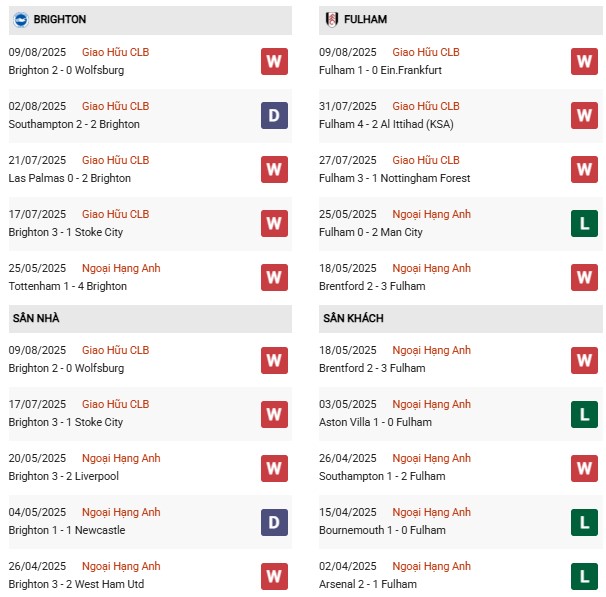The height and width of the screenshot is (597, 606).
Task: Click the L badge for Fulham 0 - 2 Man City
Action: pyautogui.click(x=584, y=224)
